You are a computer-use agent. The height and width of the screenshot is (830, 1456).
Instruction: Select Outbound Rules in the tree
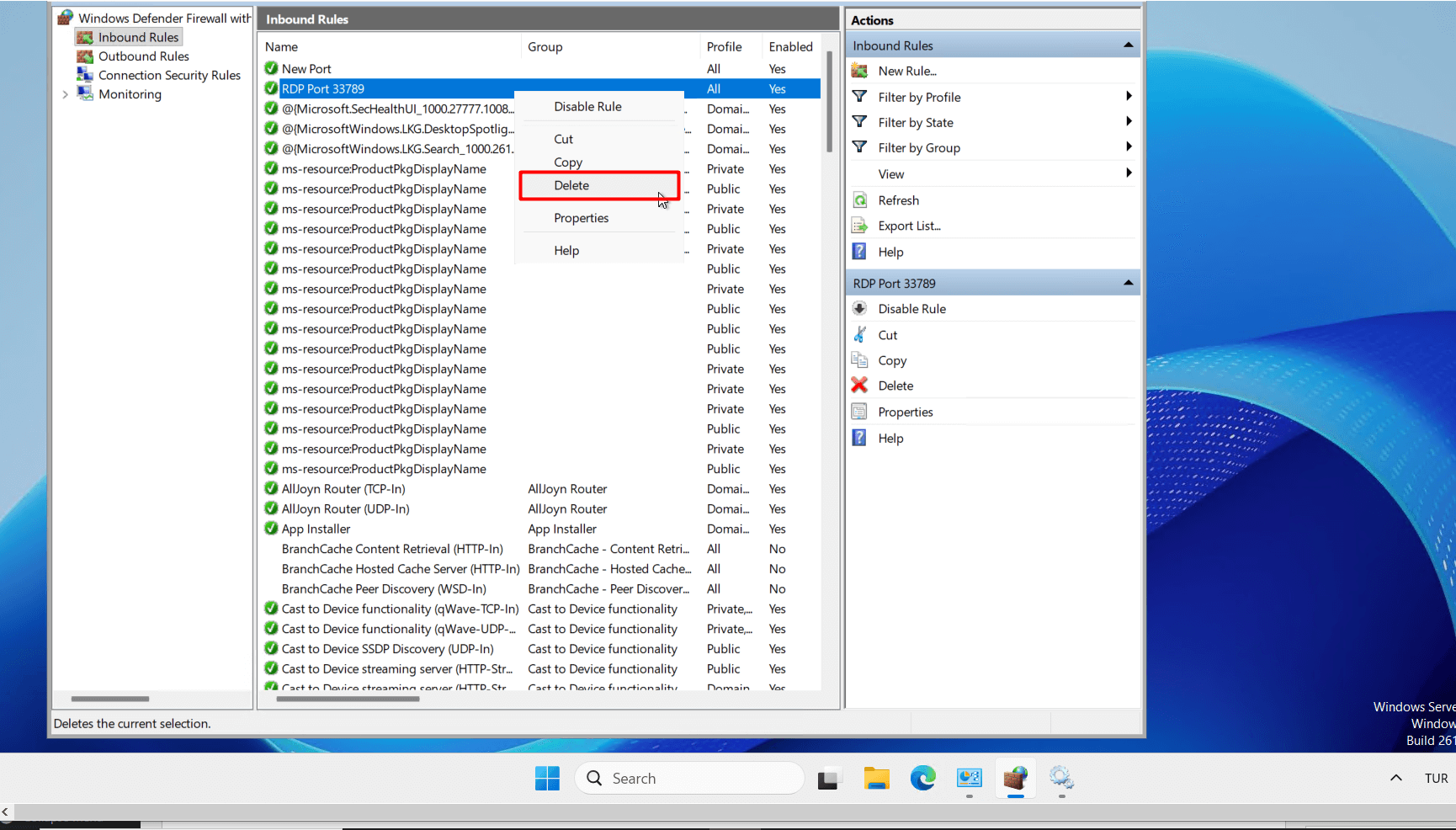pyautogui.click(x=143, y=56)
